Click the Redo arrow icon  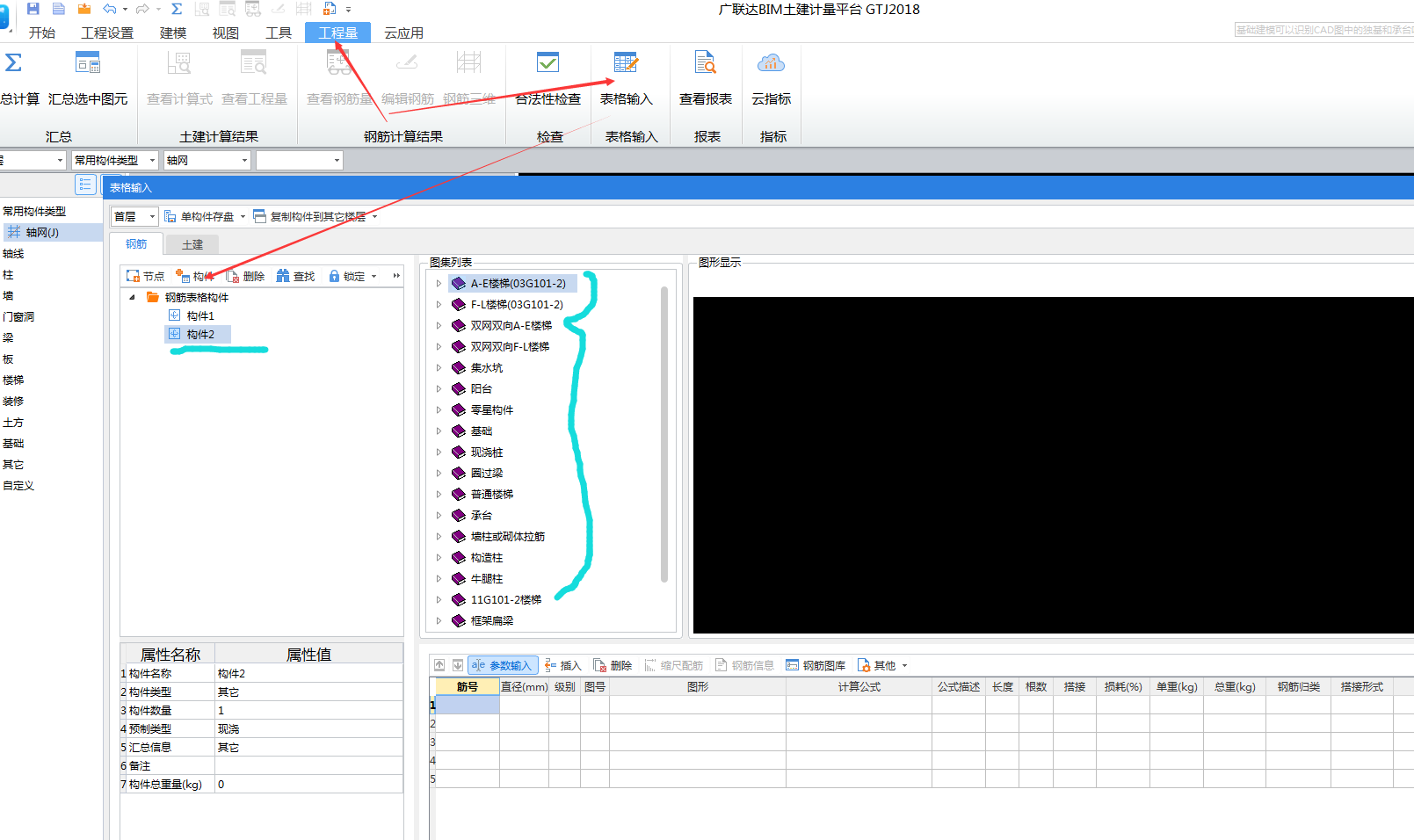coord(142,9)
